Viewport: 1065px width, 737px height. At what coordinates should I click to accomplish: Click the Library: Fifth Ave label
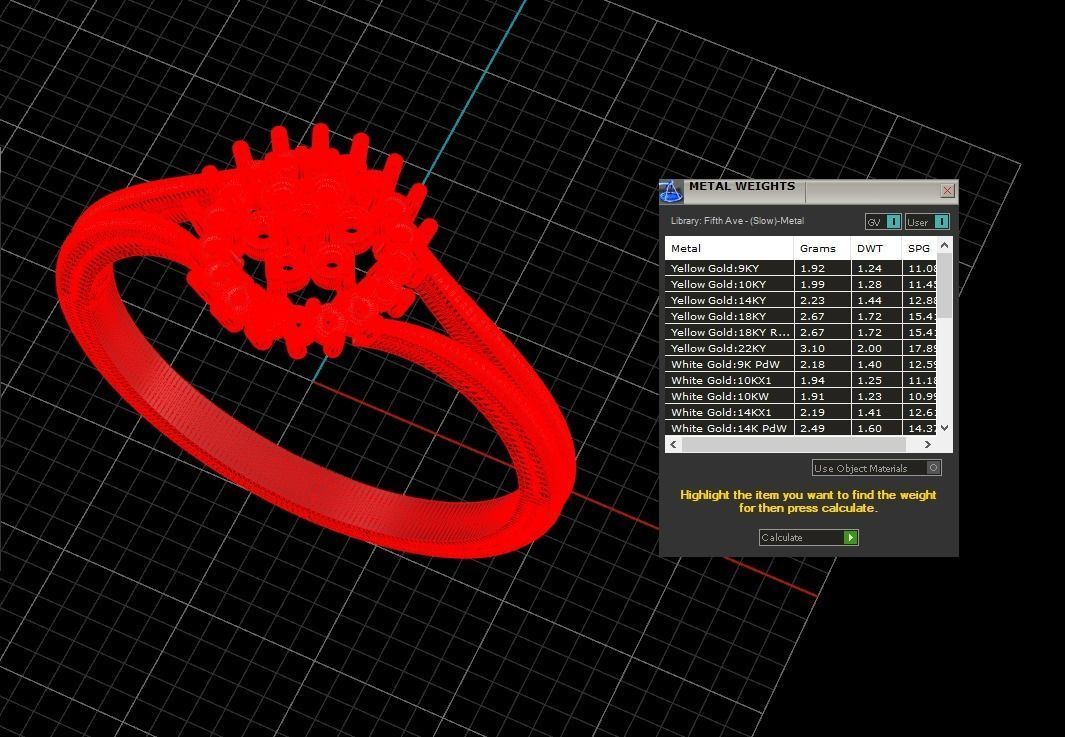point(738,221)
